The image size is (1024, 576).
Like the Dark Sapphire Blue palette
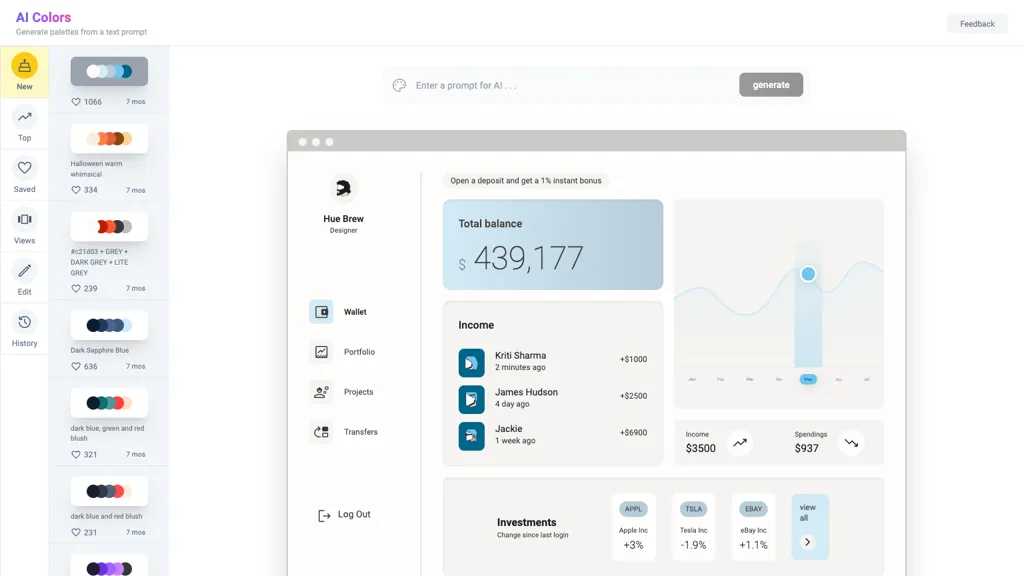(x=76, y=367)
